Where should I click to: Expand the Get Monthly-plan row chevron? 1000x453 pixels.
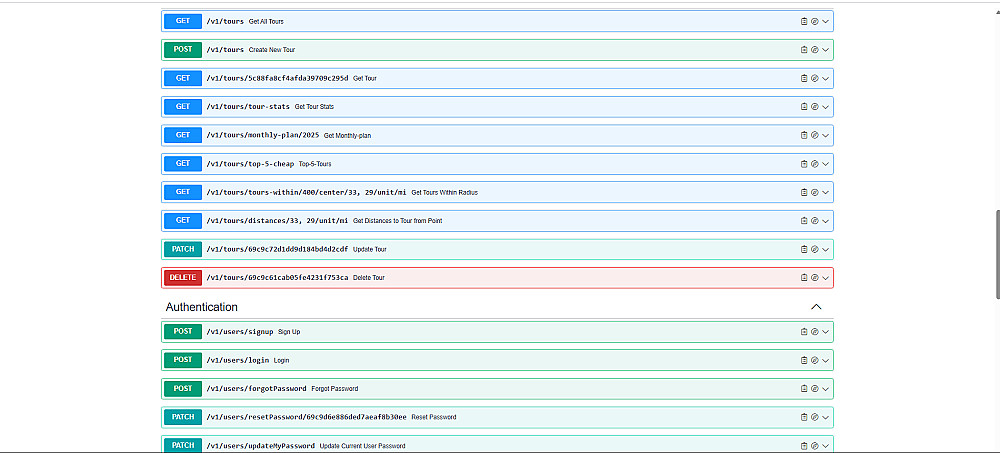click(x=825, y=135)
